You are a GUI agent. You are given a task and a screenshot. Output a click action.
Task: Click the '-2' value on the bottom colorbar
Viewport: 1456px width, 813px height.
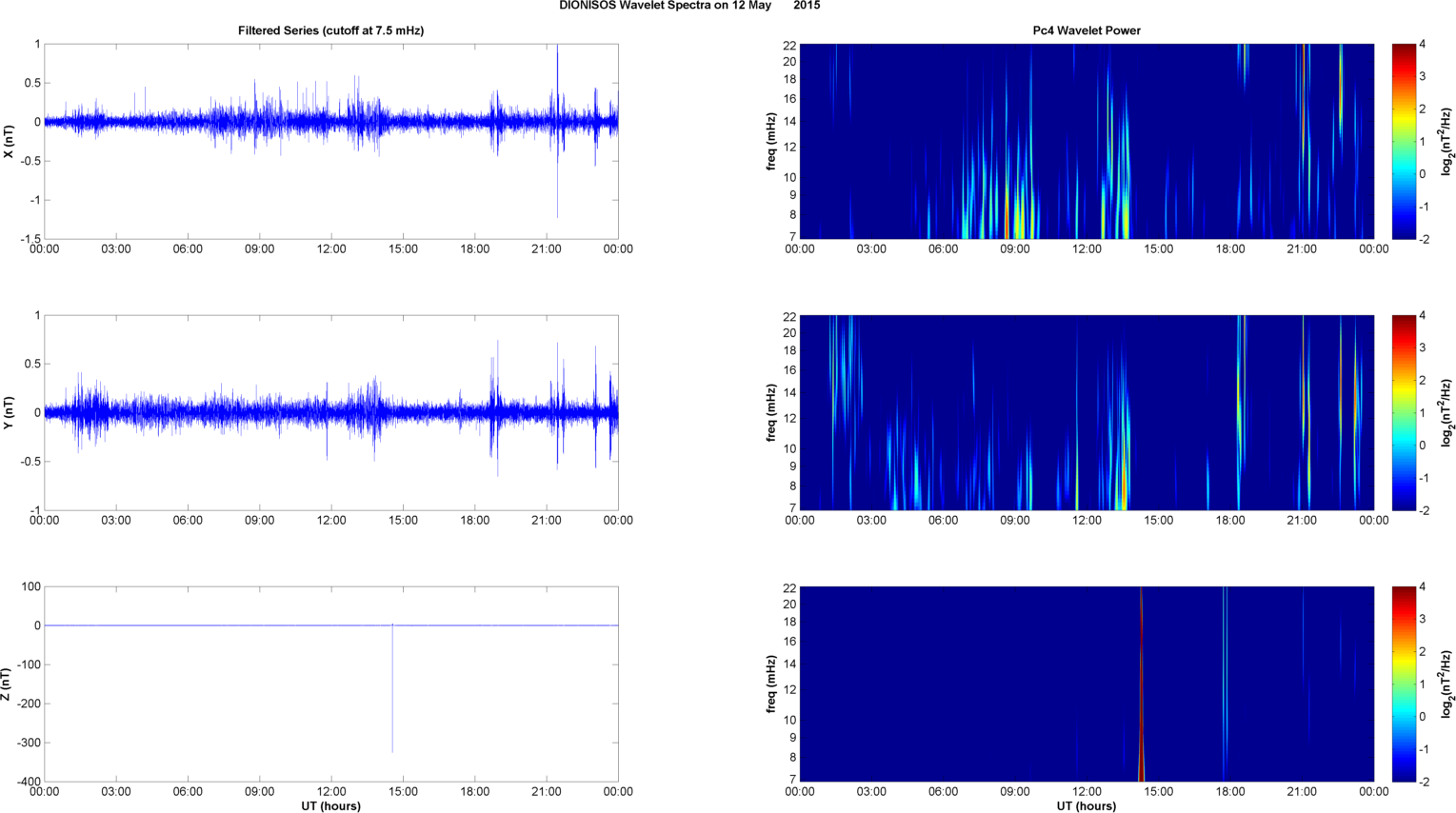pyautogui.click(x=1425, y=782)
